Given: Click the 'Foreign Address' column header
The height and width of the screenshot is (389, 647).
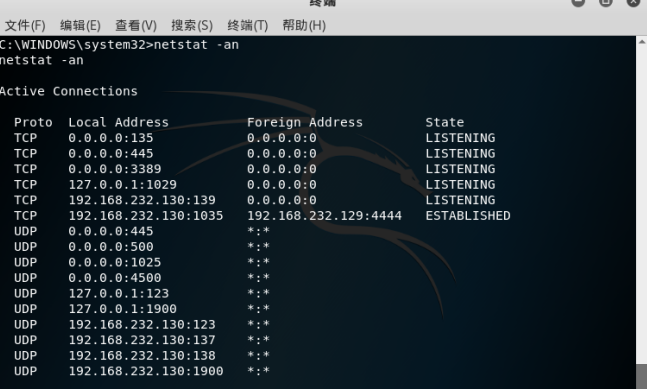Looking at the screenshot, I should pyautogui.click(x=305, y=123).
